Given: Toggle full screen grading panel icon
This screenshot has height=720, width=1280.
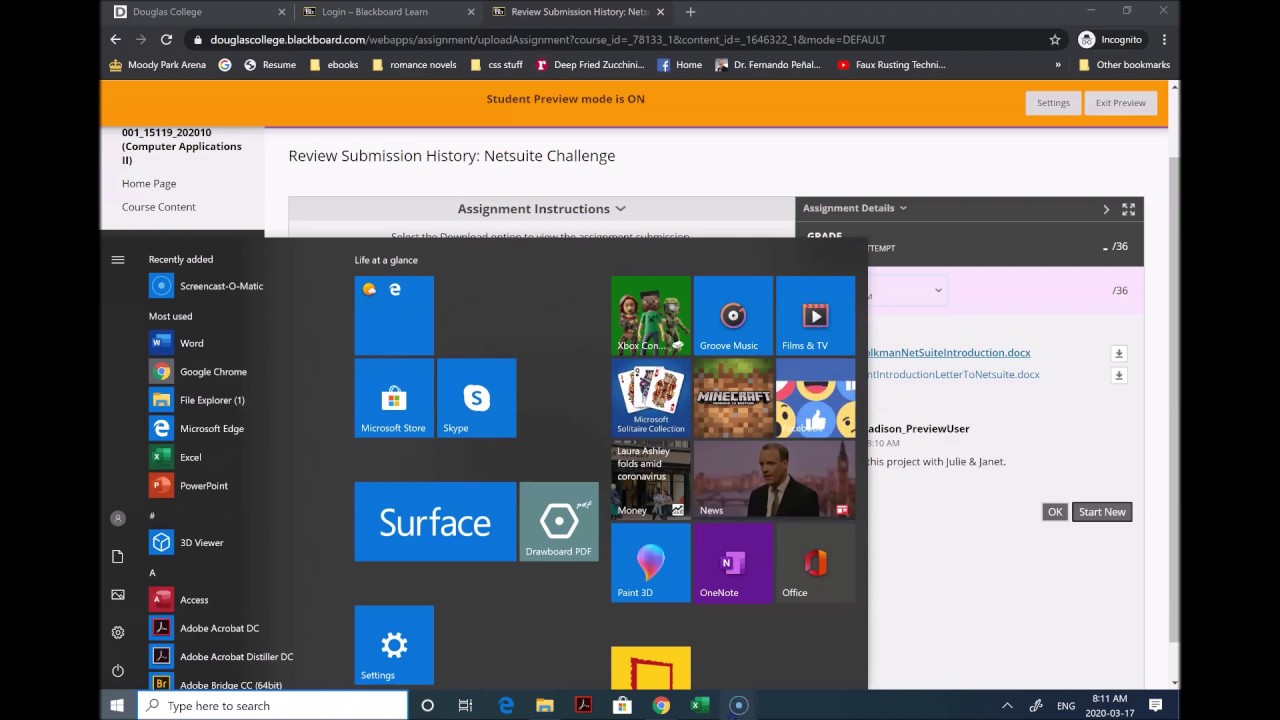Looking at the screenshot, I should click(1128, 209).
